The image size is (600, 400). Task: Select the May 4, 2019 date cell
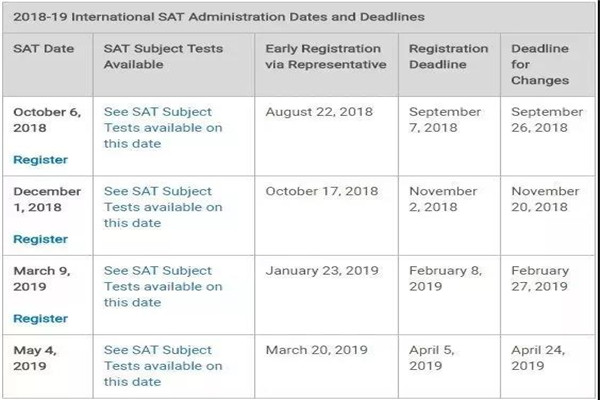[38, 358]
